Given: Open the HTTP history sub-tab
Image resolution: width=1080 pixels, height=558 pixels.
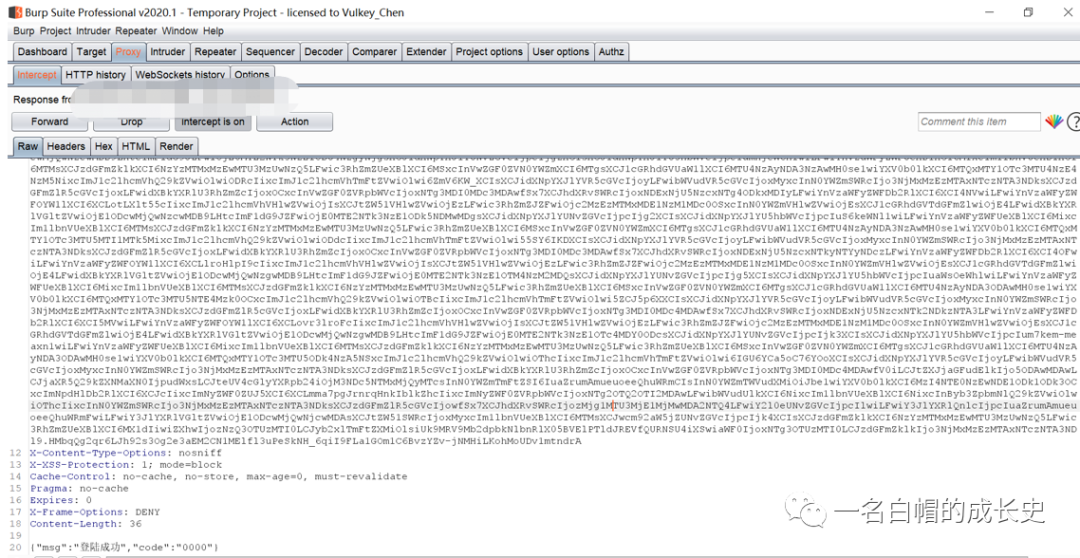Looking at the screenshot, I should tap(96, 74).
